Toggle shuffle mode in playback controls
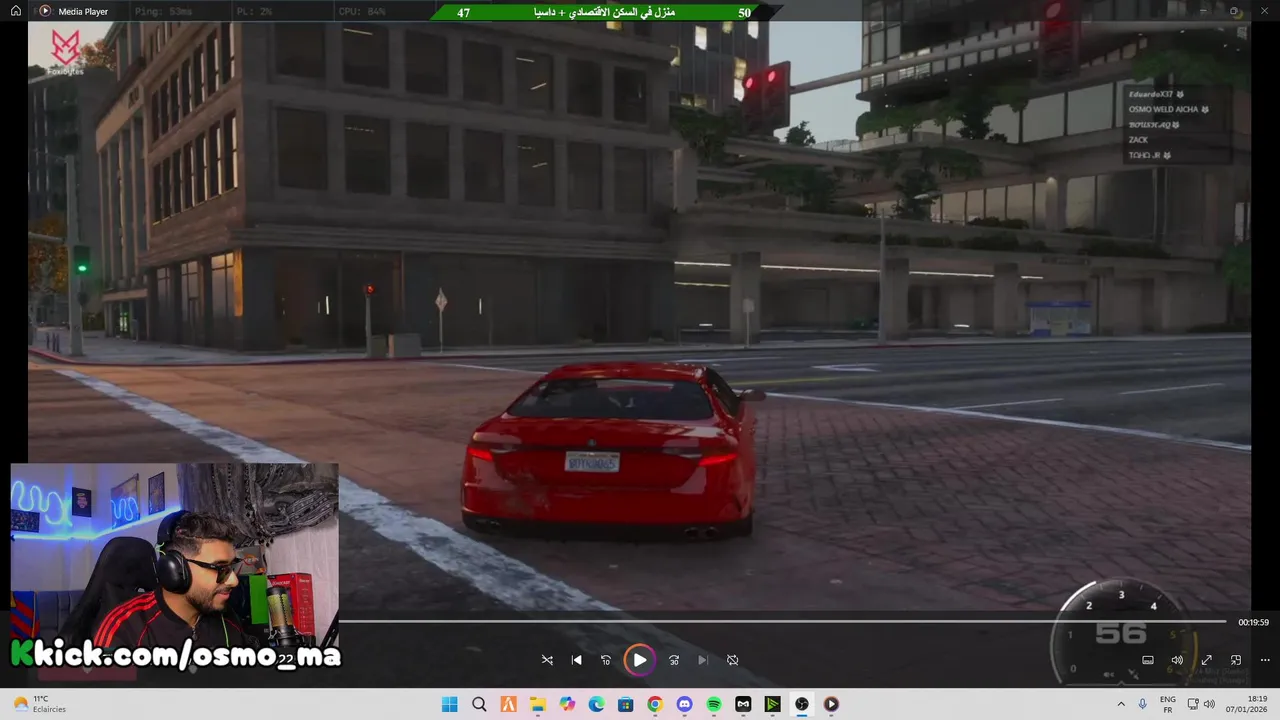The width and height of the screenshot is (1280, 720). (x=547, y=660)
